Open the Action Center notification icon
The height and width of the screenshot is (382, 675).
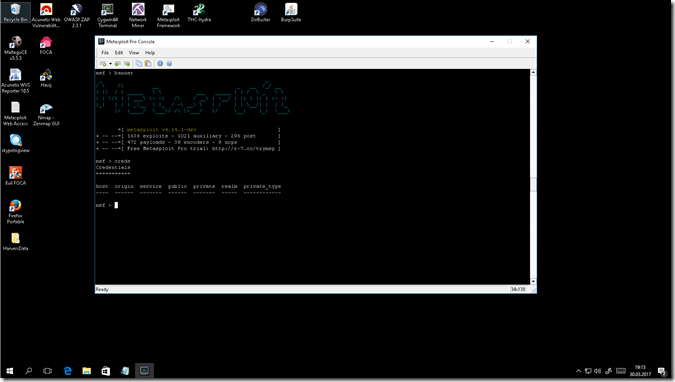(662, 371)
